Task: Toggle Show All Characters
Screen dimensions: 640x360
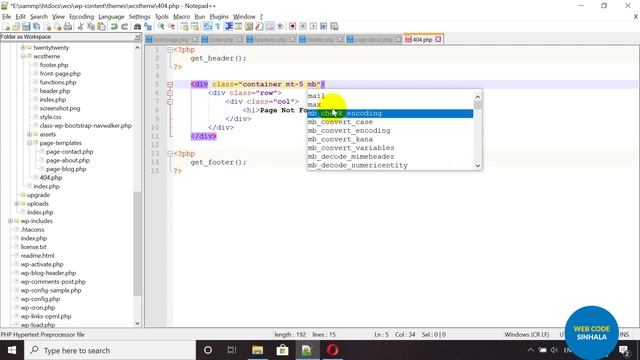Action: [x=217, y=27]
